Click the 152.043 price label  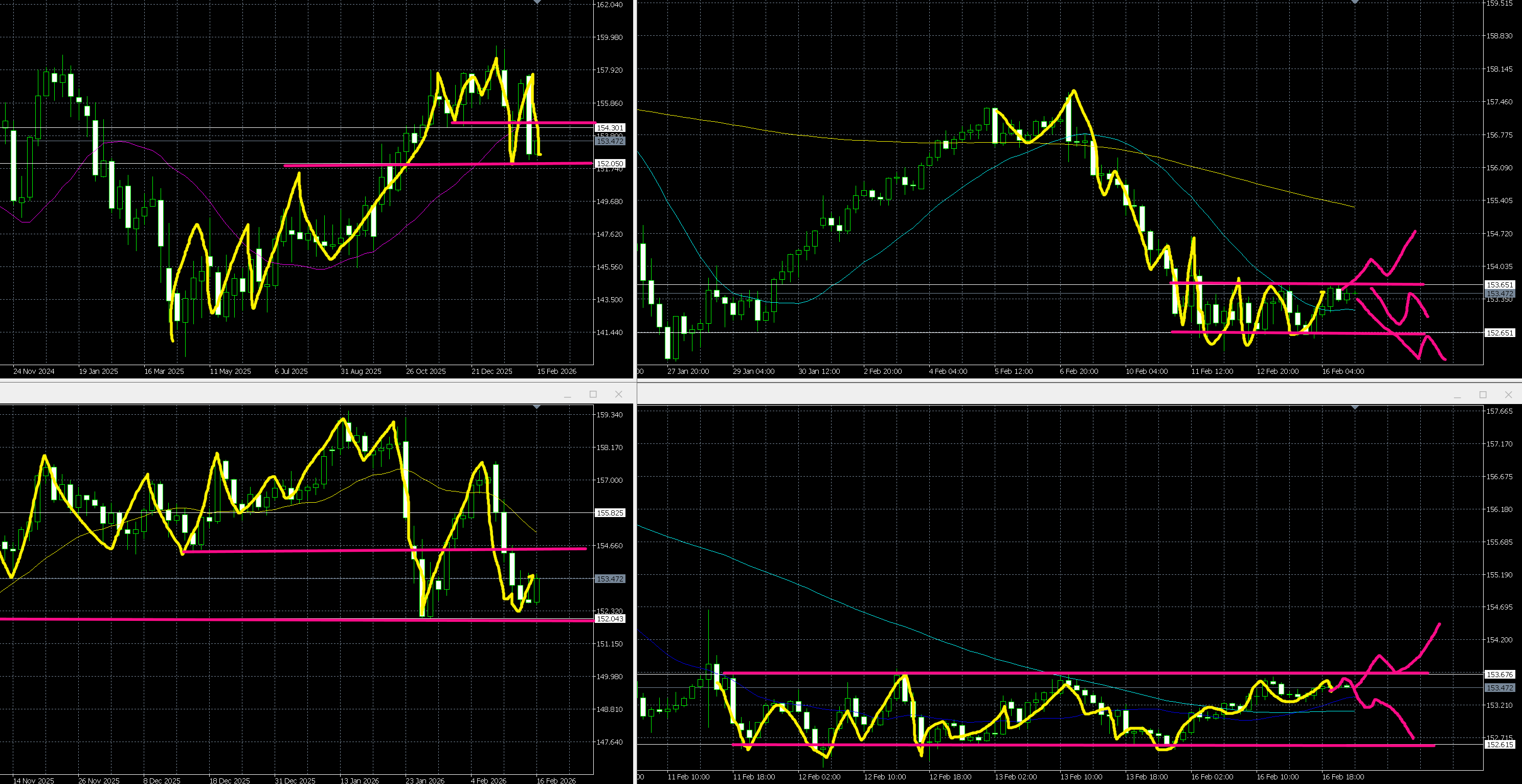click(x=610, y=619)
